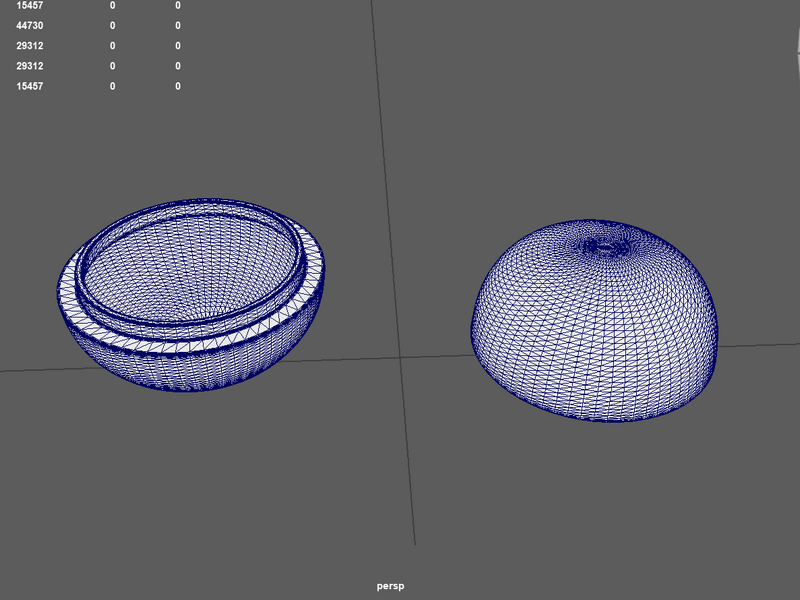The height and width of the screenshot is (600, 800).
Task: Click the lowest 15457 HUD count
Action: [x=30, y=86]
